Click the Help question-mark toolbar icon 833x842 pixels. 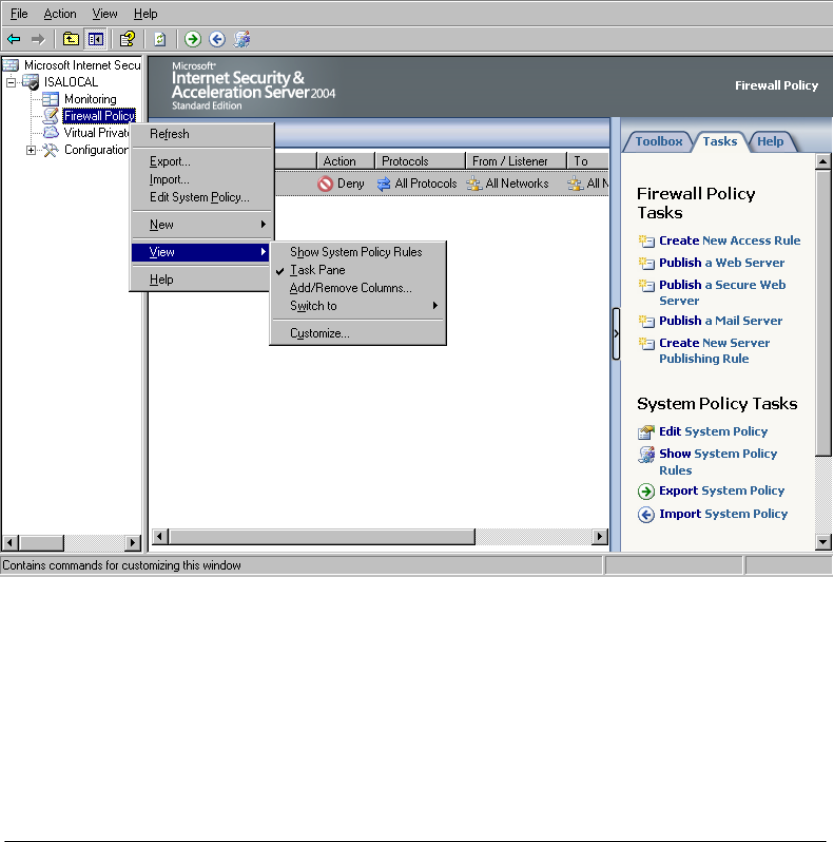coord(127,39)
